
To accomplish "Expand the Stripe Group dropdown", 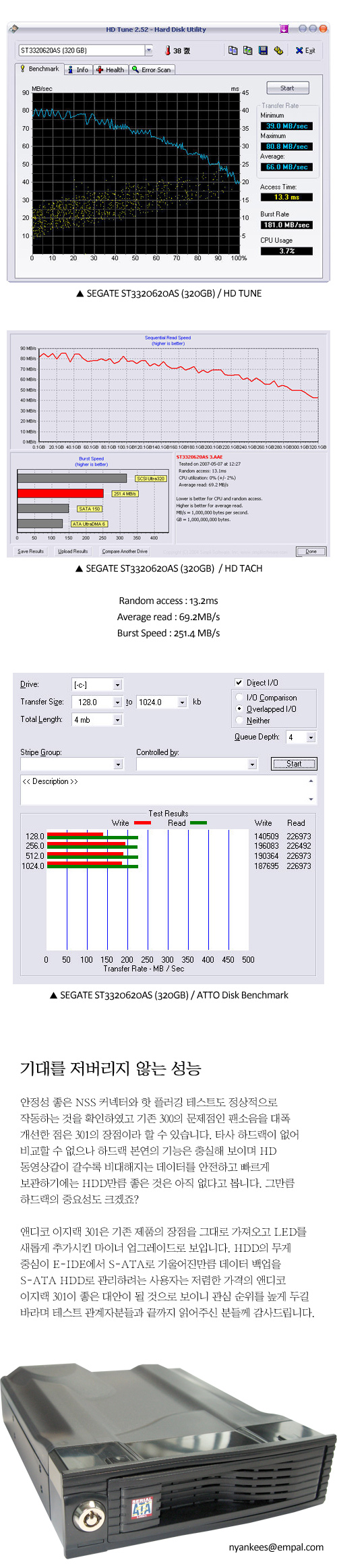I will coord(118,764).
